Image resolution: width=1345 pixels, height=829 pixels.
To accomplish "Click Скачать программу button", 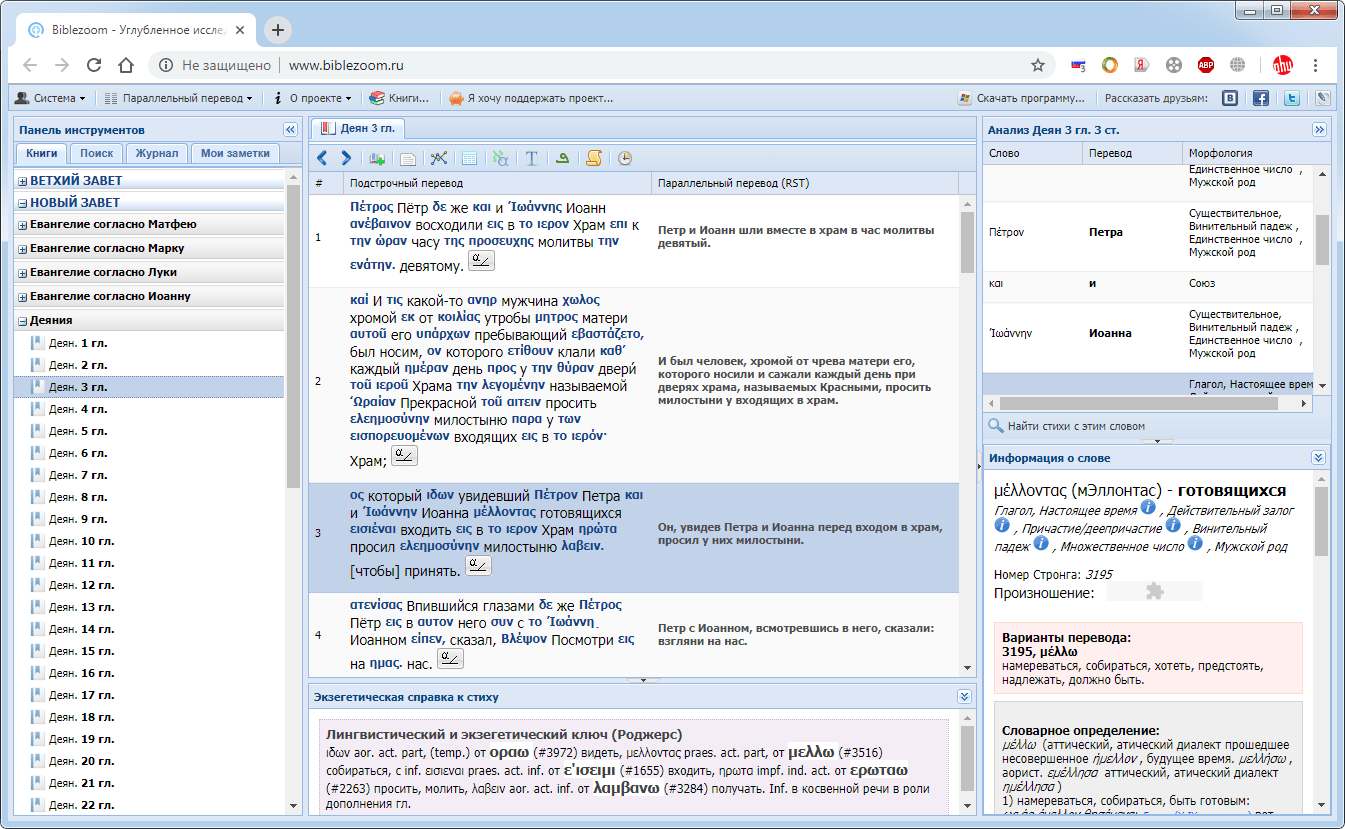I will pos(1021,98).
